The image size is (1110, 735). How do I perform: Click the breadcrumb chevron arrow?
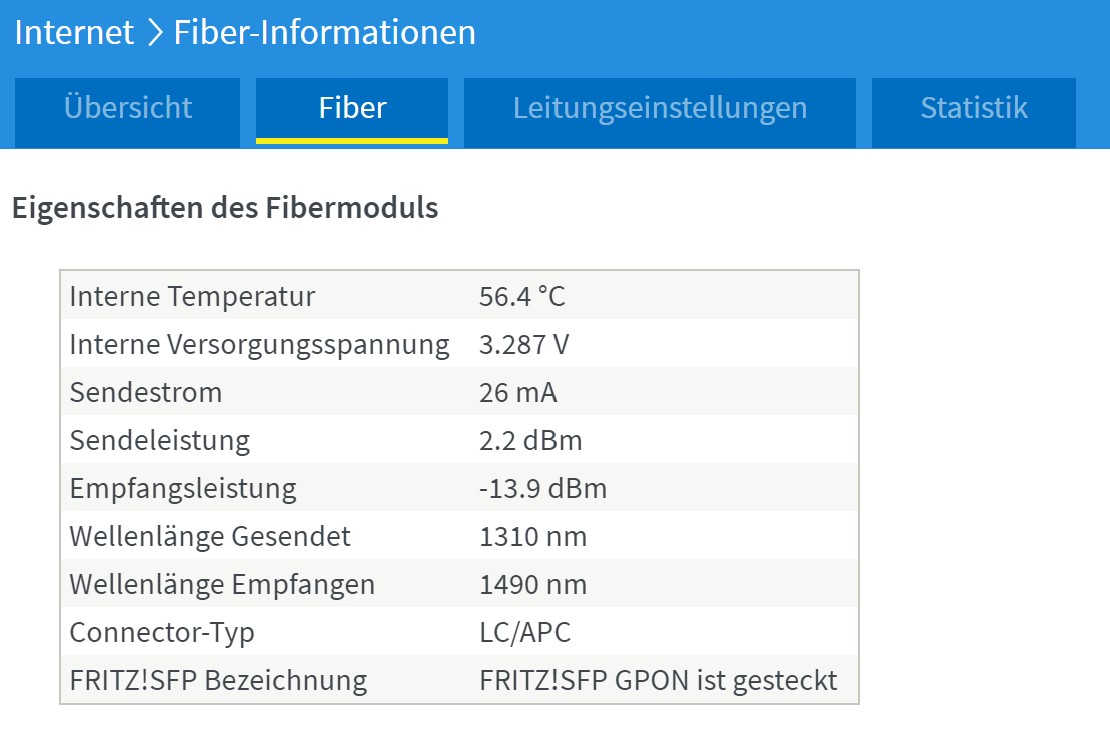(154, 33)
